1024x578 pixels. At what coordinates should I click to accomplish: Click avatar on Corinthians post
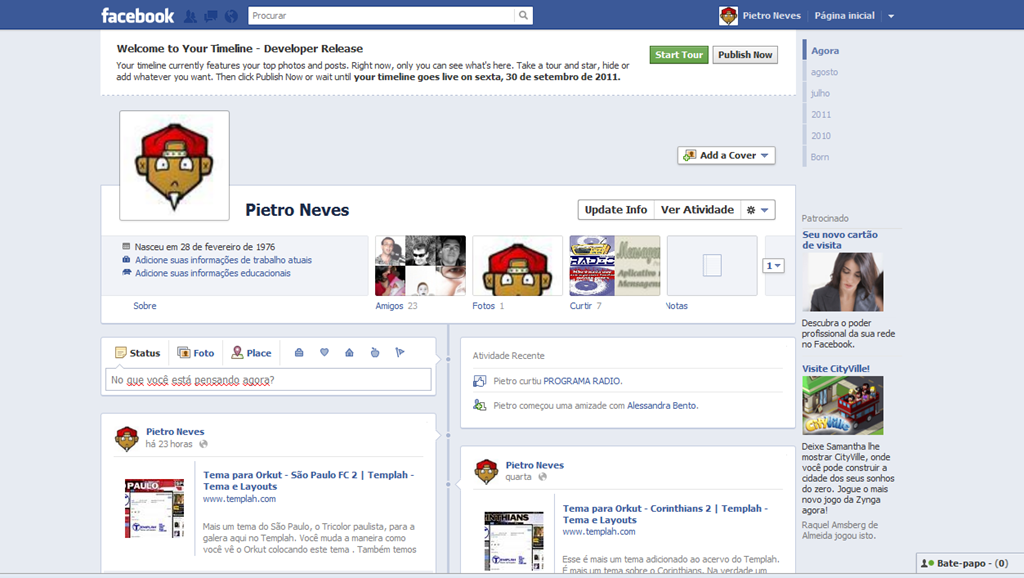486,472
